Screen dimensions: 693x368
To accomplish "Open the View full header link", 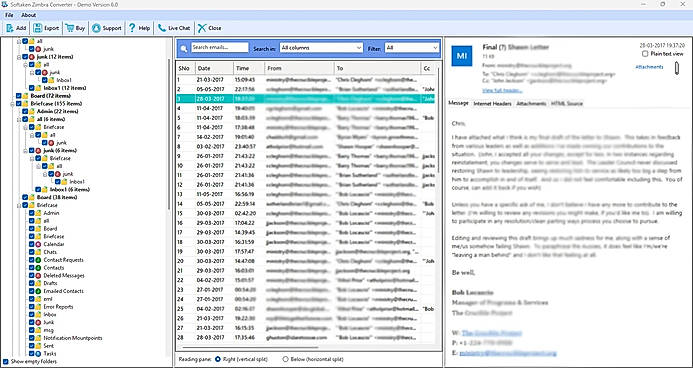I will point(502,90).
